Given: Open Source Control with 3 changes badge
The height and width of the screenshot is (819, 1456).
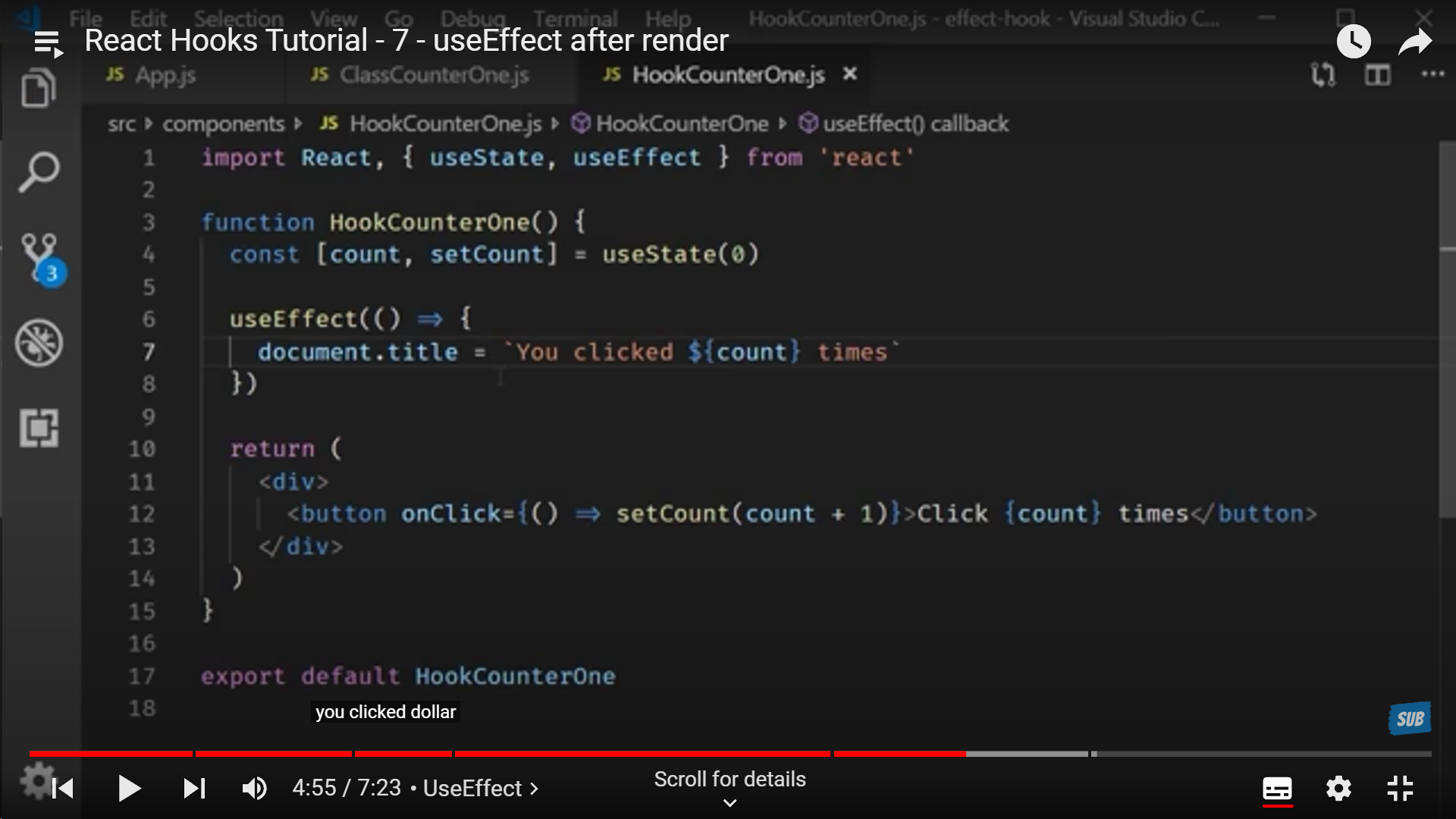Looking at the screenshot, I should click(x=39, y=258).
